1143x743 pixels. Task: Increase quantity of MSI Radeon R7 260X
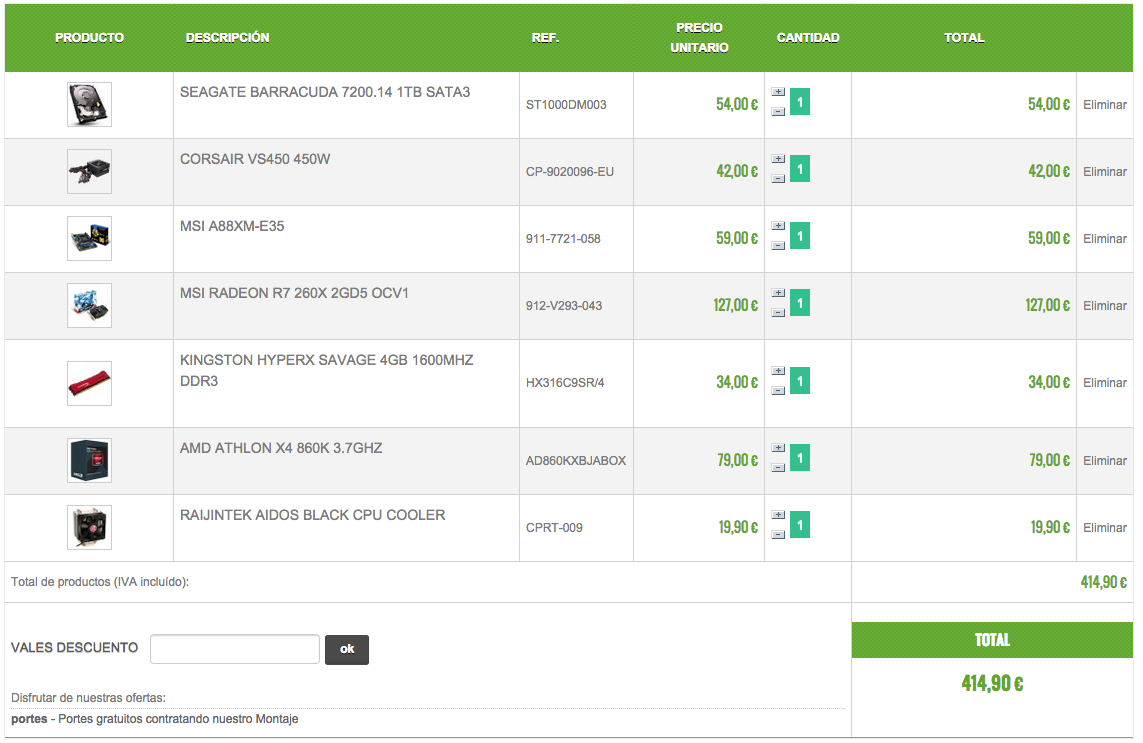click(778, 293)
